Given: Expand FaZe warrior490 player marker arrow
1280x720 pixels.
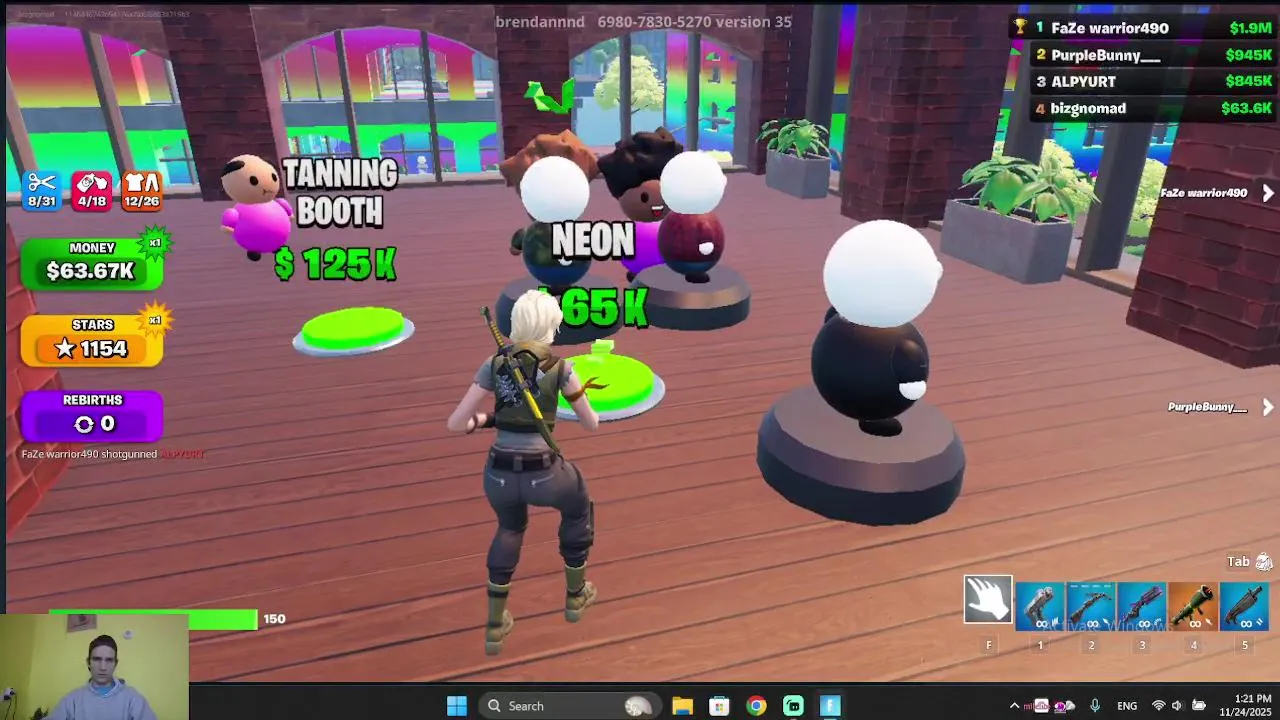Looking at the screenshot, I should (x=1268, y=193).
